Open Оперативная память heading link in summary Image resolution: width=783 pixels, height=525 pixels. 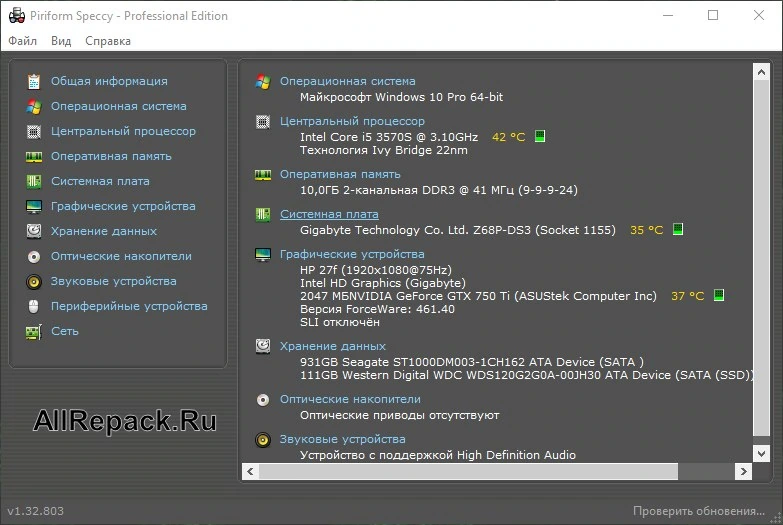(x=340, y=174)
